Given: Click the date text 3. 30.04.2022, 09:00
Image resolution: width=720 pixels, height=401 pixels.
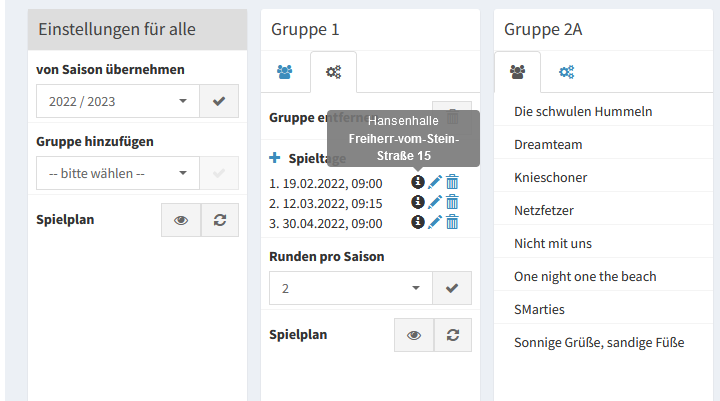Looking at the screenshot, I should point(326,223).
